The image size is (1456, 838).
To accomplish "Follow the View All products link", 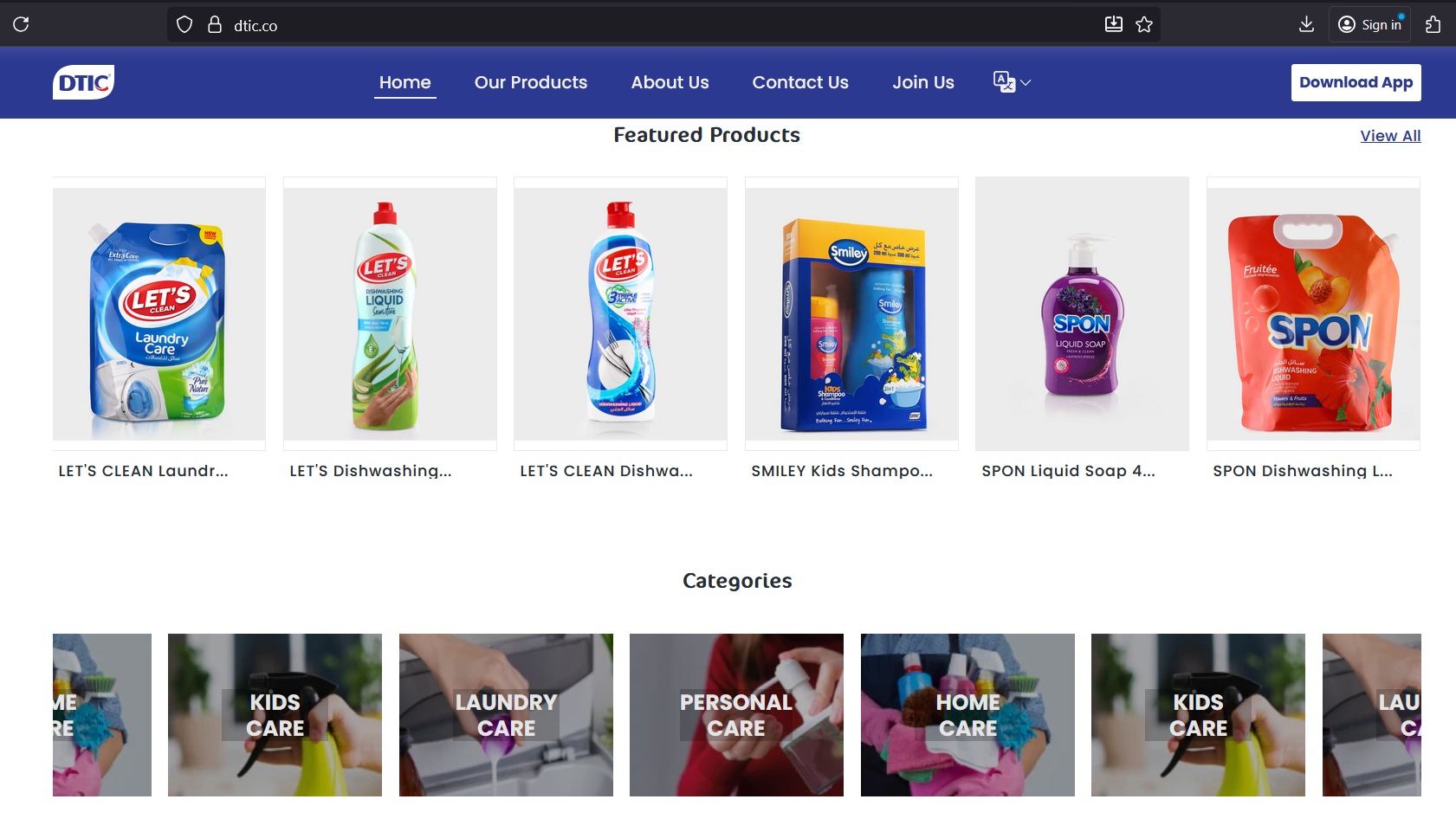I will [1390, 136].
